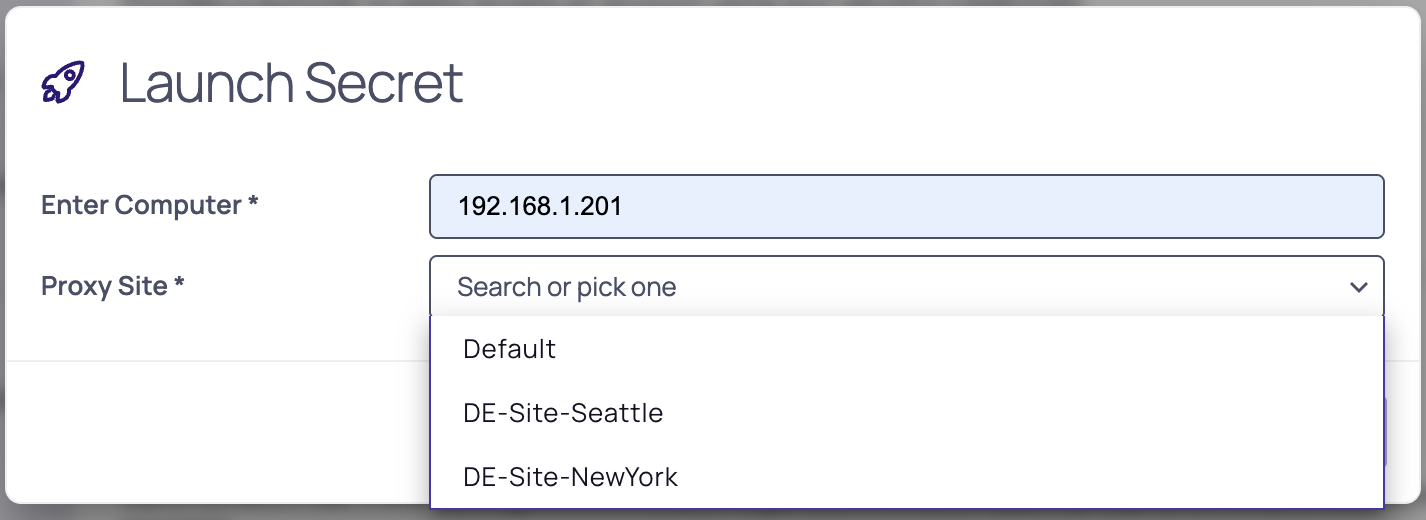The image size is (1426, 520).
Task: Click the Proxy Site dropdown chevron arrow
Action: click(x=1358, y=288)
